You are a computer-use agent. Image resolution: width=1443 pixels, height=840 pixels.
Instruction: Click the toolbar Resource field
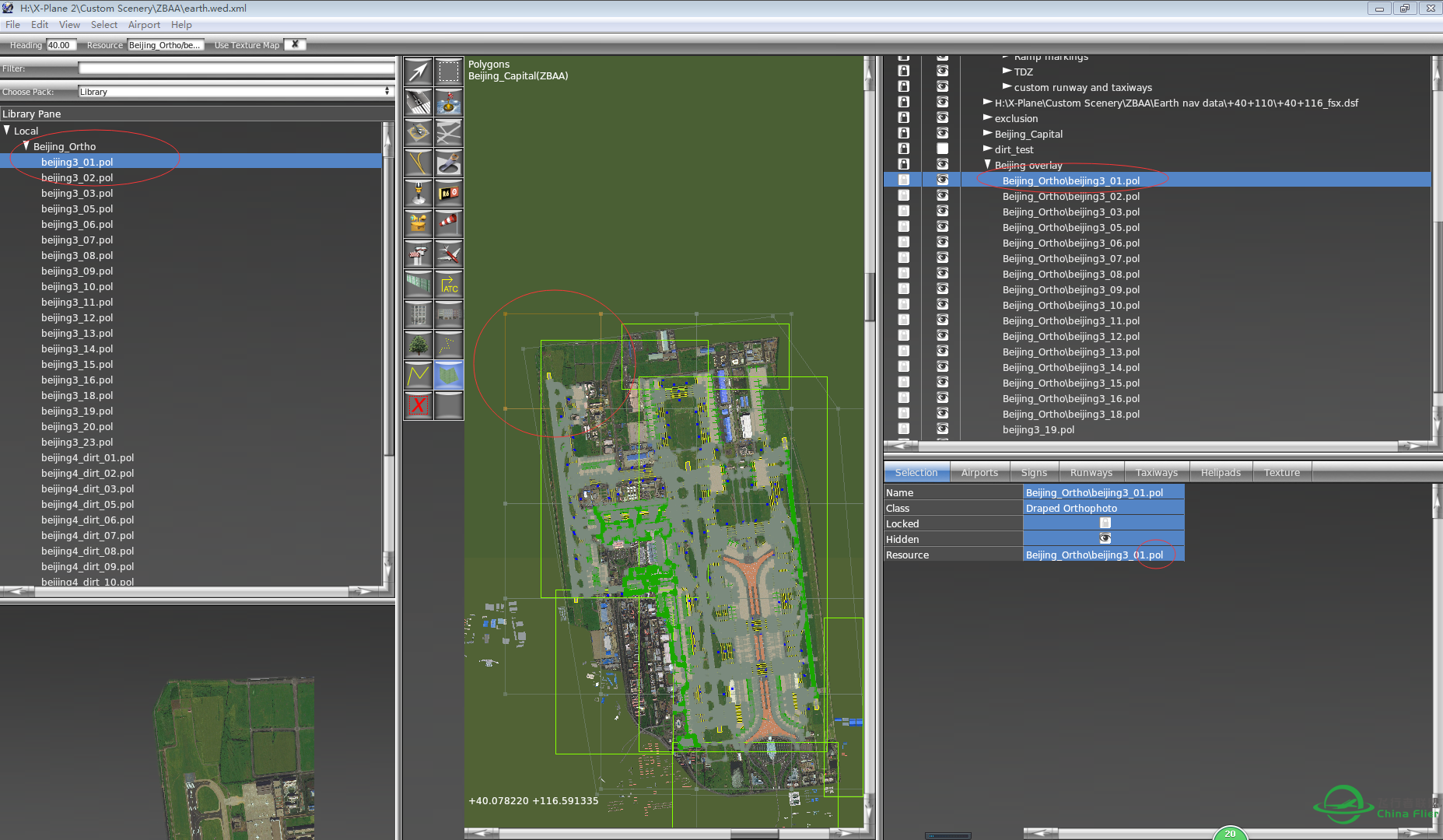(x=166, y=45)
